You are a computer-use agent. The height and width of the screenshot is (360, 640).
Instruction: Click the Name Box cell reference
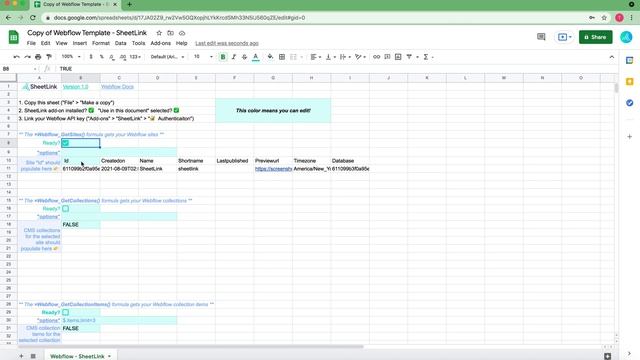click(19, 69)
